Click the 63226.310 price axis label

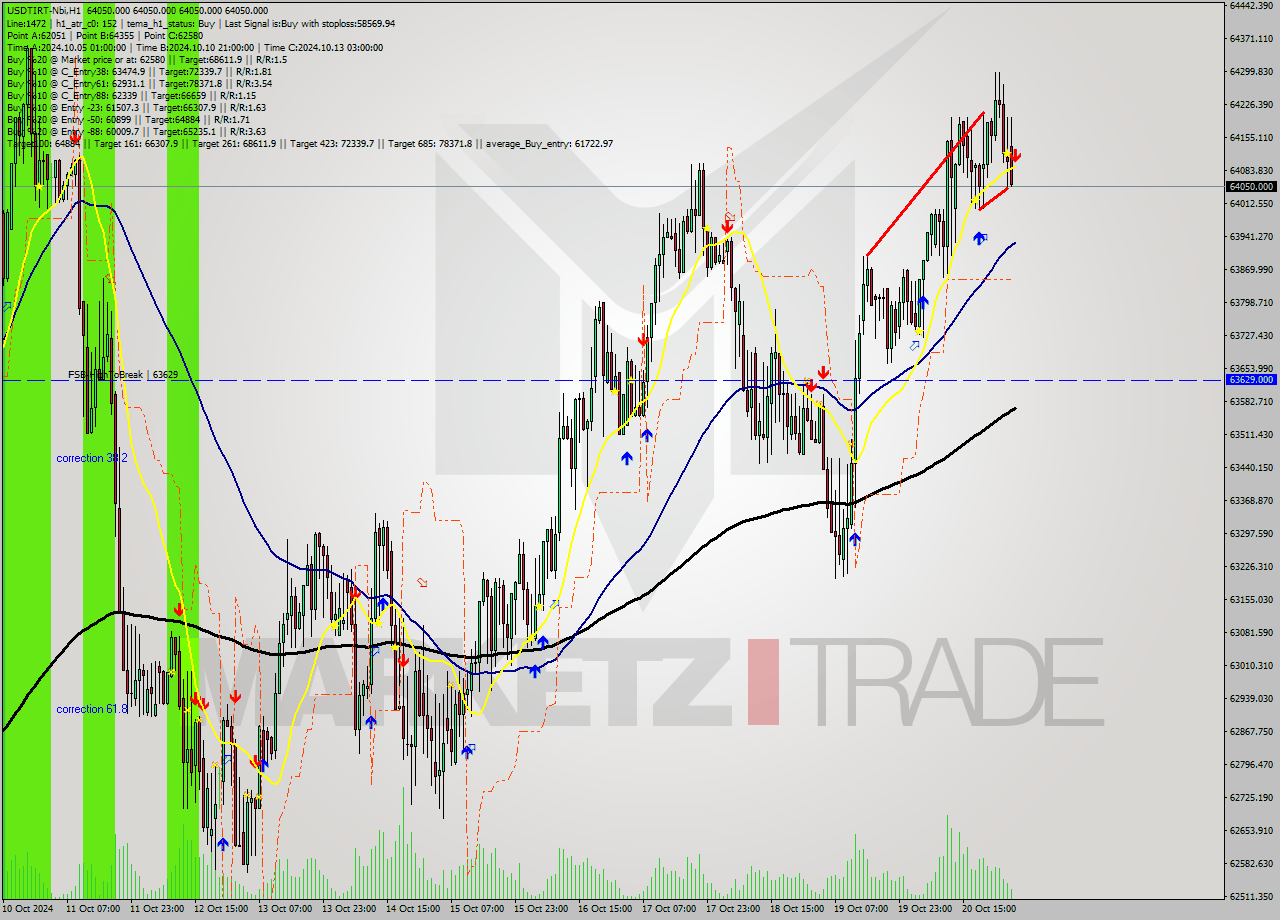(x=1251, y=566)
